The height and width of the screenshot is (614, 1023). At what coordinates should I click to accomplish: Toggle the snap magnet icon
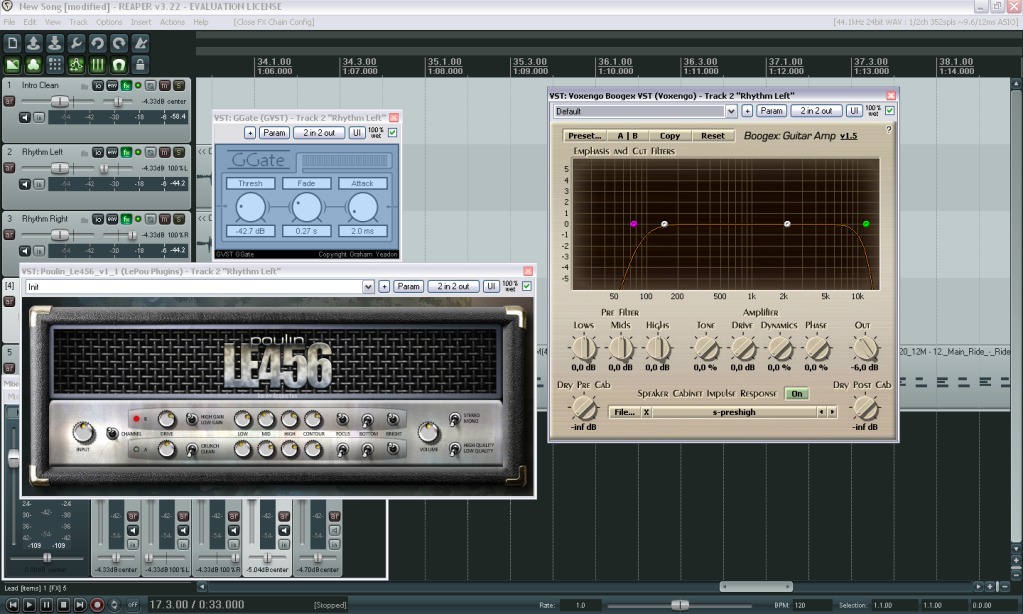tap(119, 65)
